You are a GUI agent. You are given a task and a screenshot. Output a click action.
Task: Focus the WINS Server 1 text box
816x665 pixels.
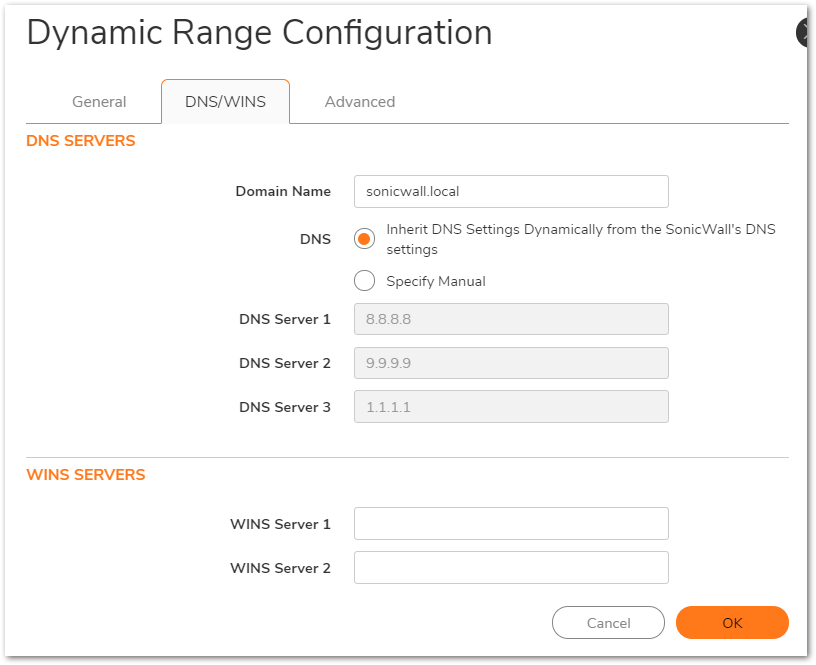pyautogui.click(x=510, y=524)
